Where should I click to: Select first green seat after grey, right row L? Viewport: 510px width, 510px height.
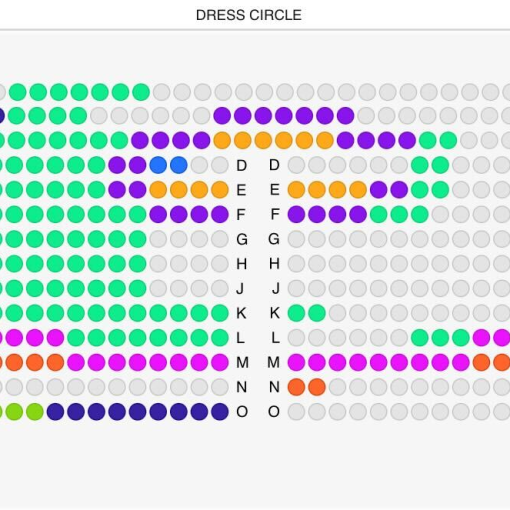pos(420,338)
